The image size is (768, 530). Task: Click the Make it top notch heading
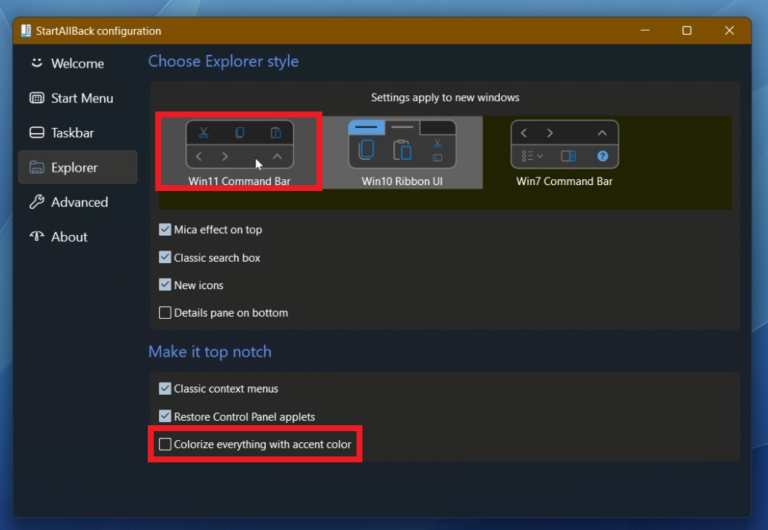click(210, 352)
